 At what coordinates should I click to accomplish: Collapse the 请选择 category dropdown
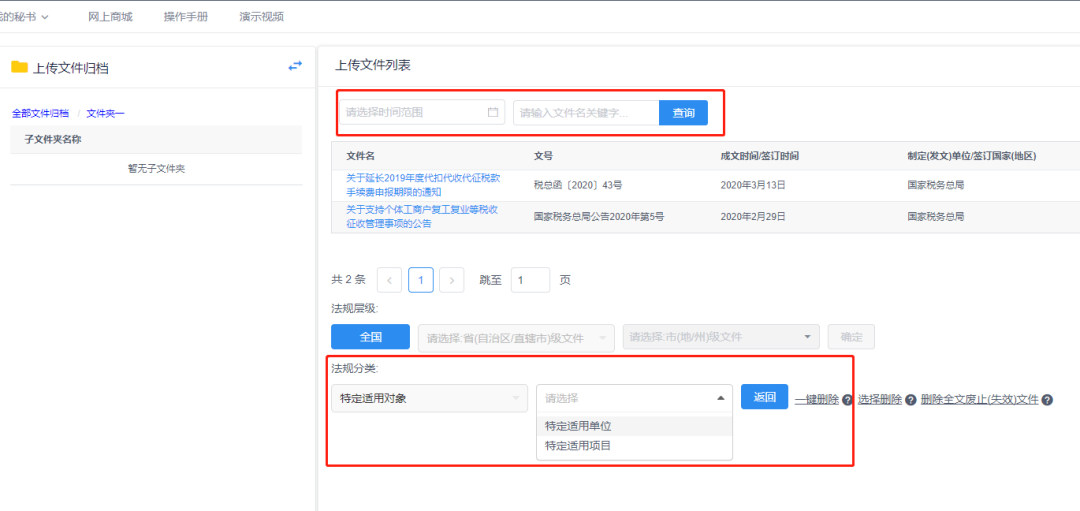pyautogui.click(x=634, y=398)
